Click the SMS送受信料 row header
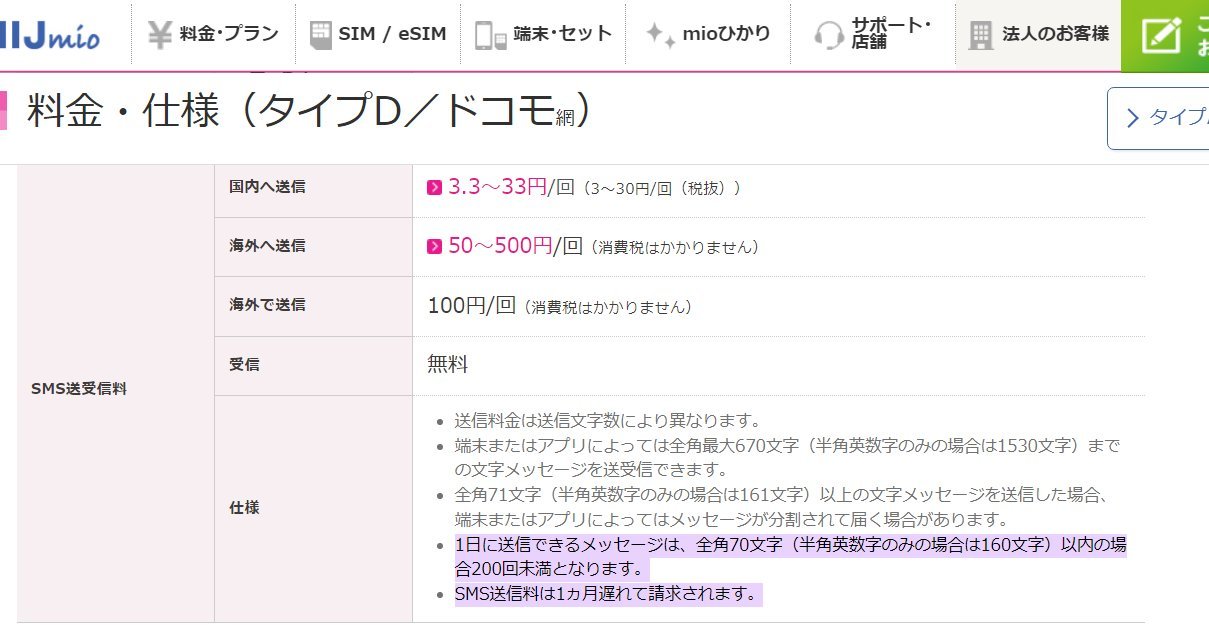Viewport: 1209px width, 625px height. 79,389
